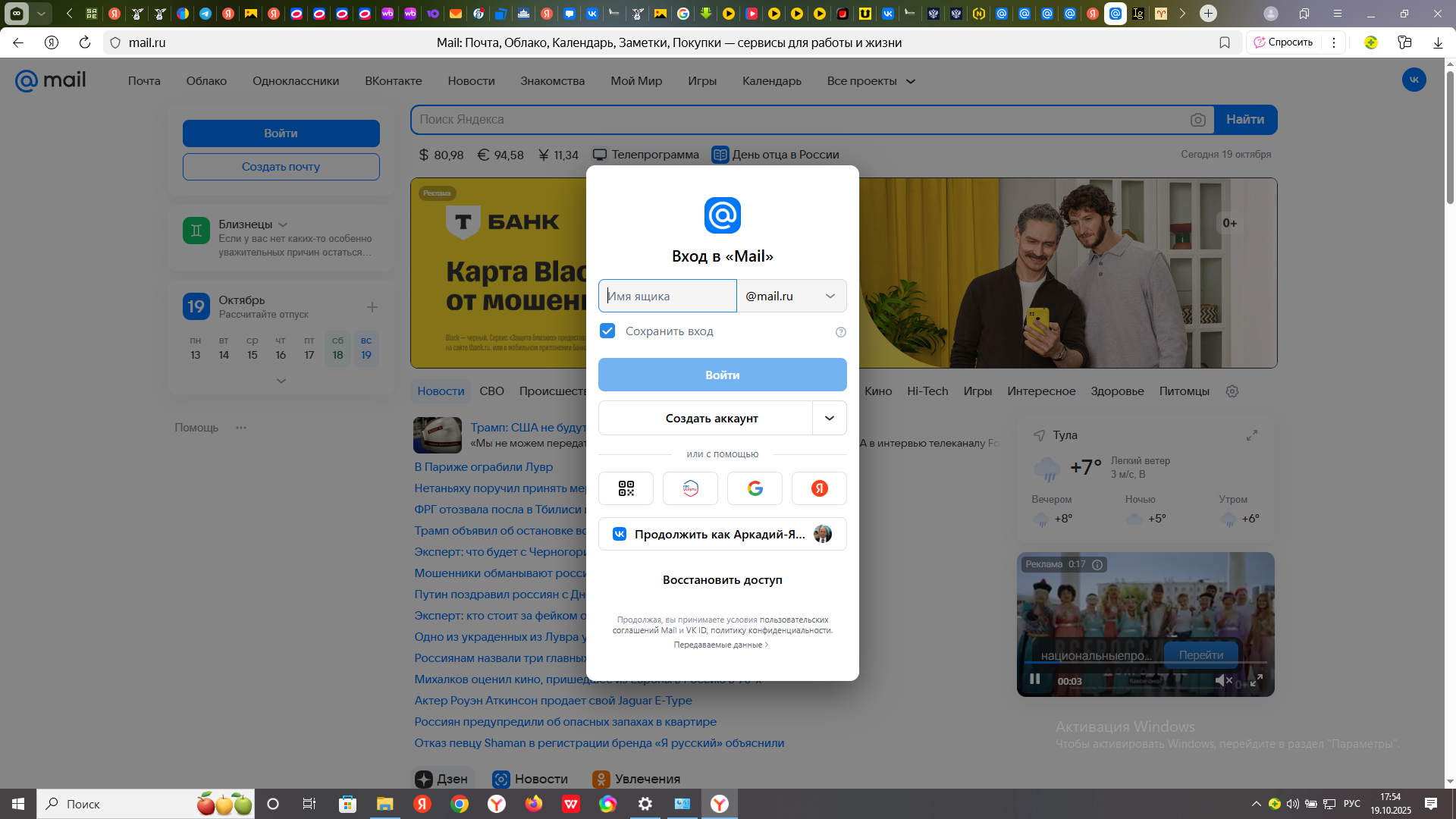Sign in with Google icon
Viewport: 1456px width, 819px height.
click(755, 488)
